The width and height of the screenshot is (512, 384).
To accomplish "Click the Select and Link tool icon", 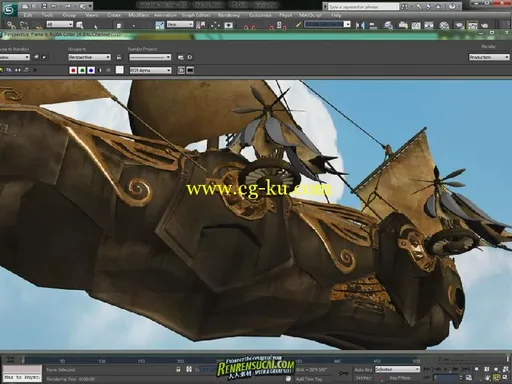I will coord(11,25).
